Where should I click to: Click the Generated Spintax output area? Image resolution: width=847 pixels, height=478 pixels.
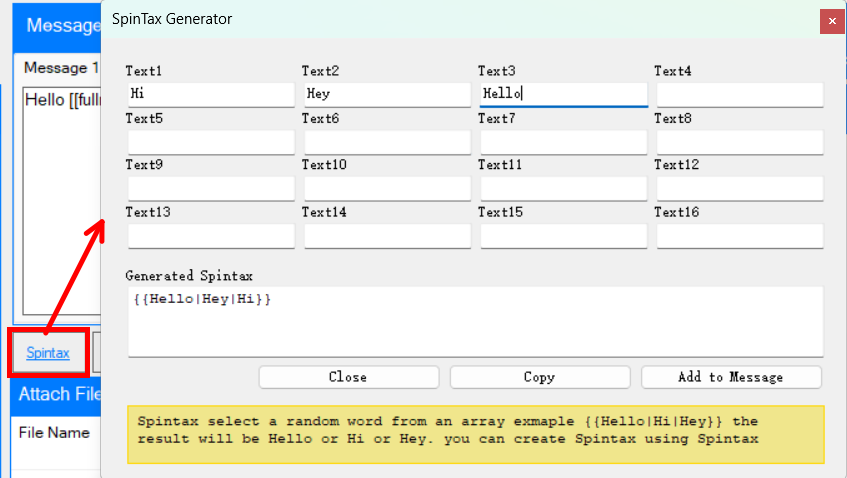coord(475,321)
